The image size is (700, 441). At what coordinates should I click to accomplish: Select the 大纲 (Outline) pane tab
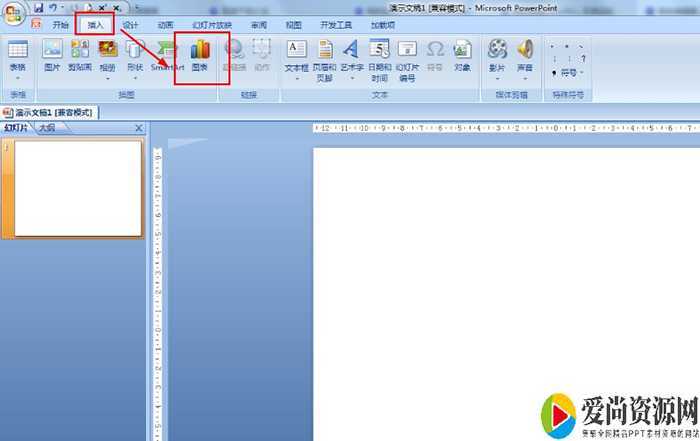click(46, 128)
